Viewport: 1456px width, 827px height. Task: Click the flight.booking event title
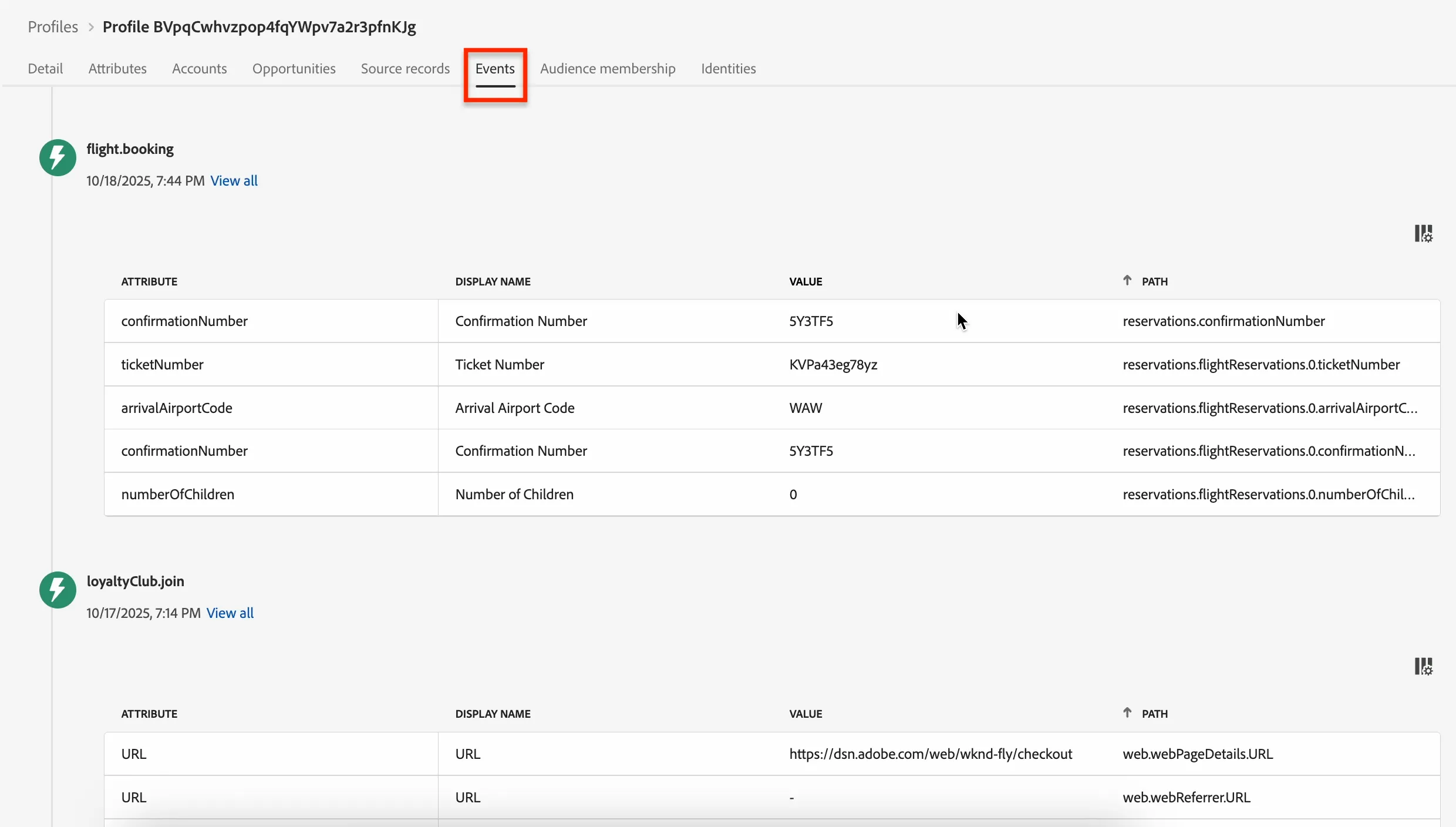[x=130, y=149]
